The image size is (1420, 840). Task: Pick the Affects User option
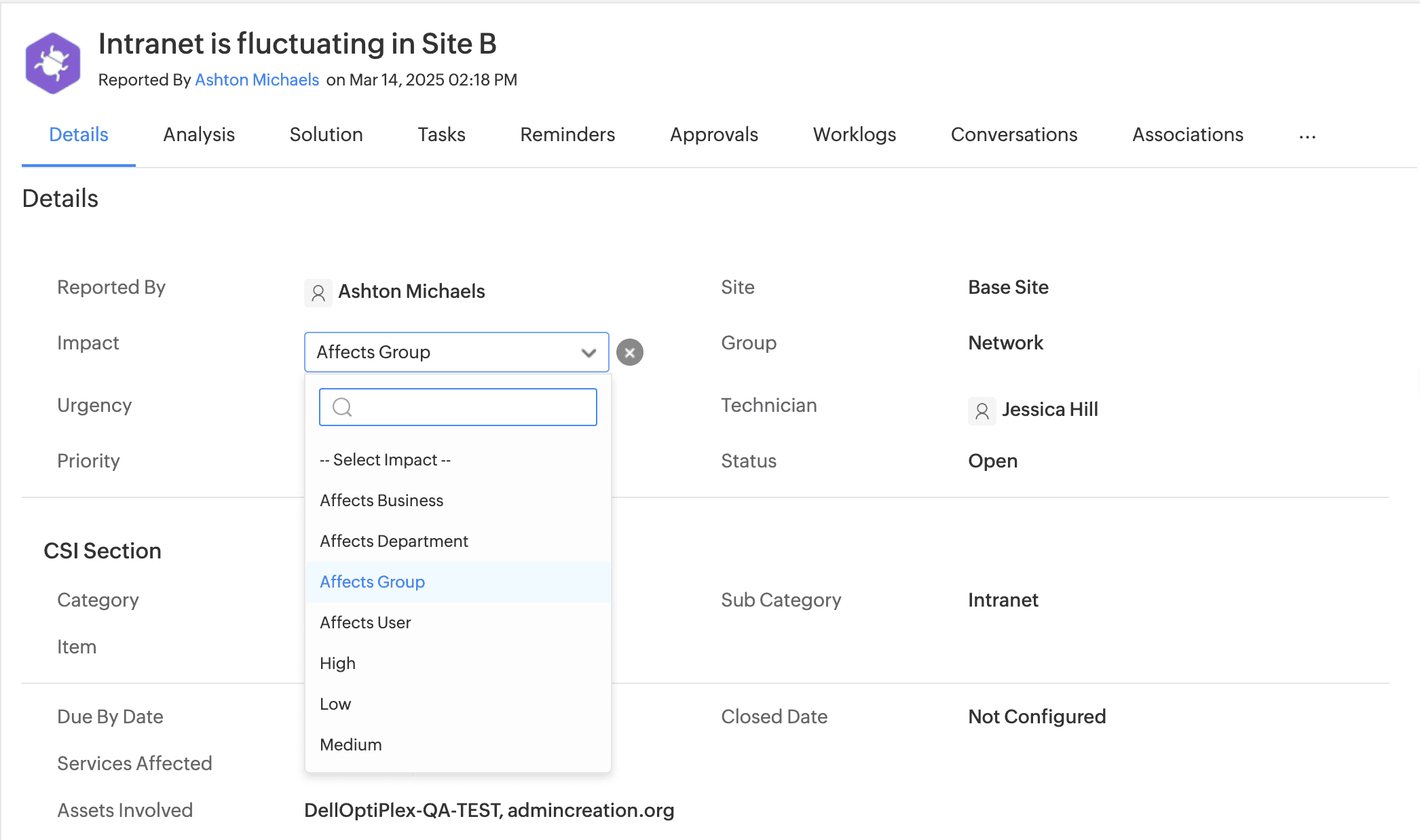365,622
